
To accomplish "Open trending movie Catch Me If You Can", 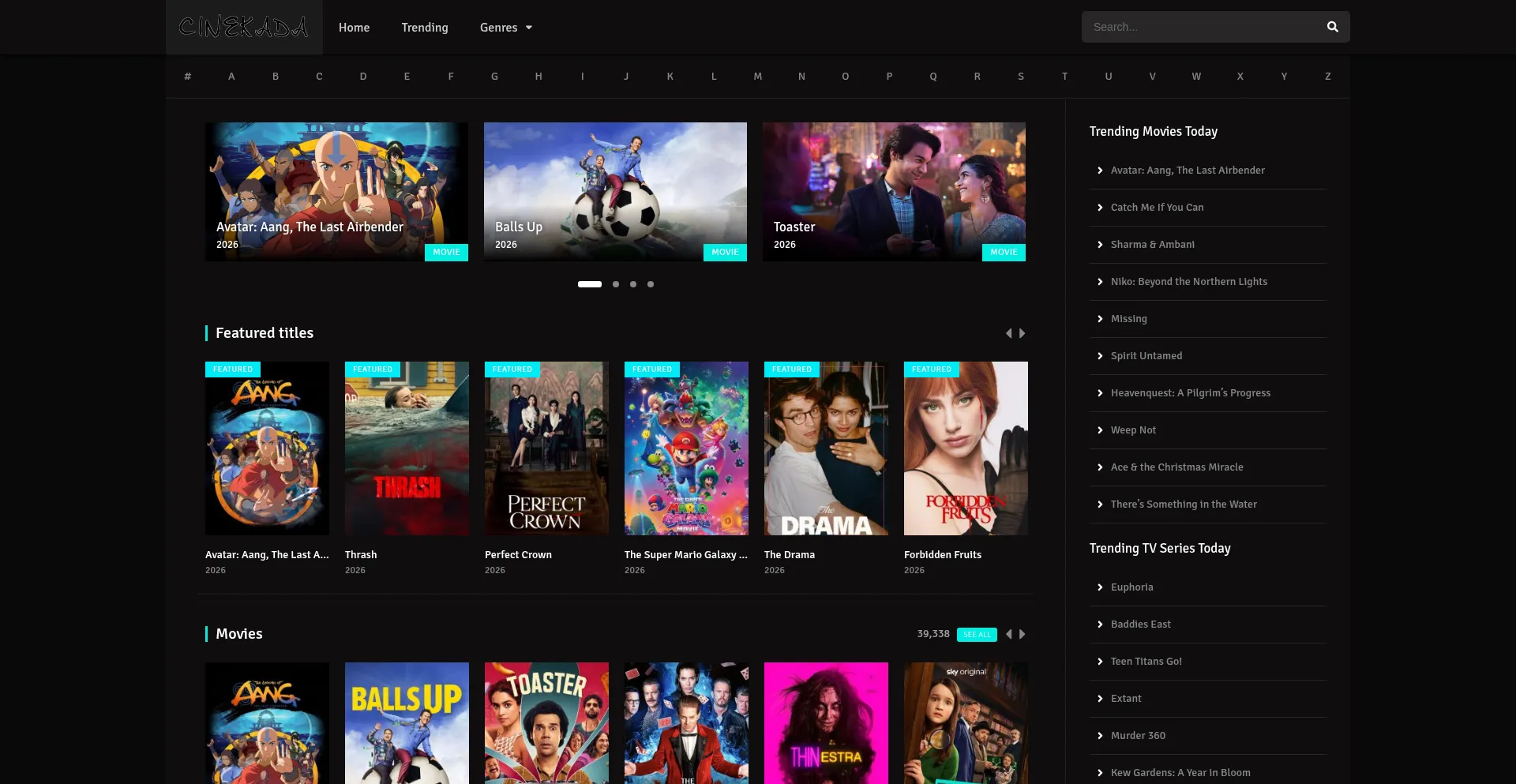I will [x=1157, y=208].
